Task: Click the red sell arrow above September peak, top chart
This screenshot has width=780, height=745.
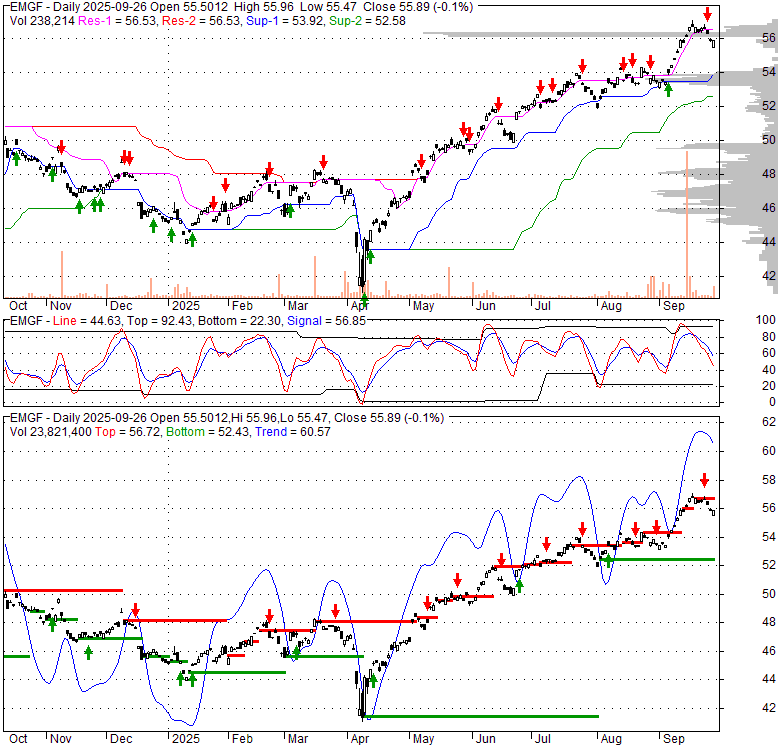Action: [x=707, y=14]
